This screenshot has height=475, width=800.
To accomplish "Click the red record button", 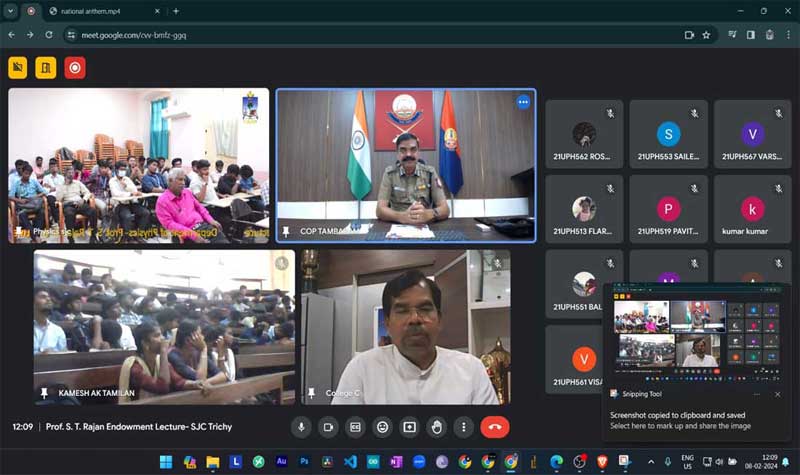I will [75, 67].
